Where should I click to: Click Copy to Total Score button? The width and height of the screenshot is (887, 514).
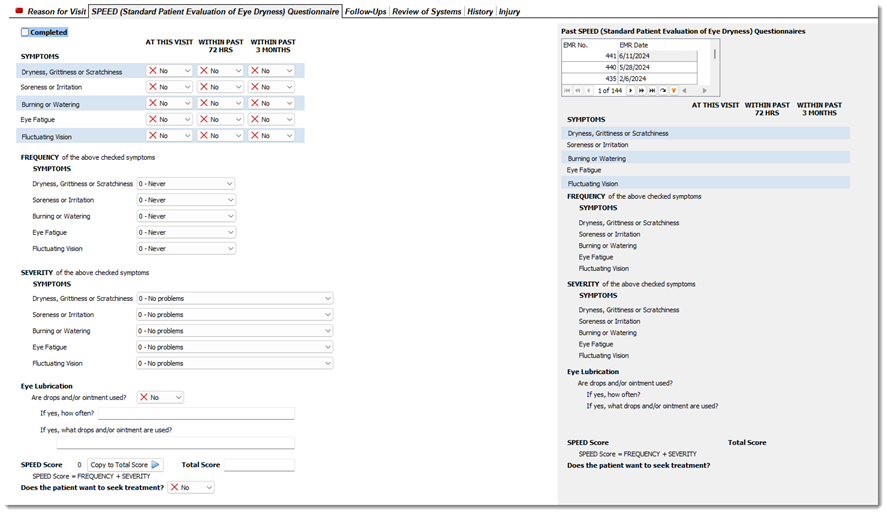pyautogui.click(x=126, y=465)
